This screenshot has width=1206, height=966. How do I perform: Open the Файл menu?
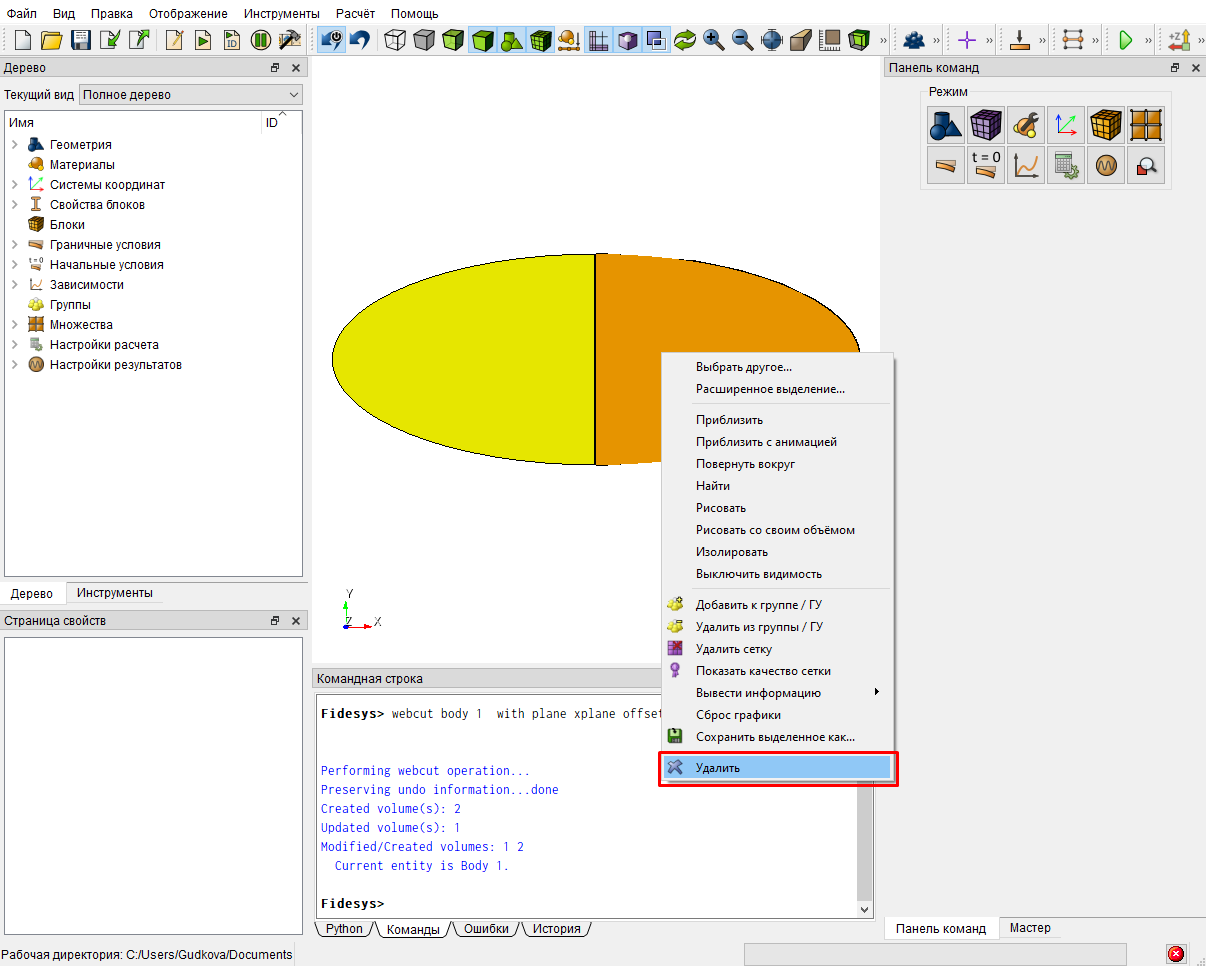click(x=22, y=13)
